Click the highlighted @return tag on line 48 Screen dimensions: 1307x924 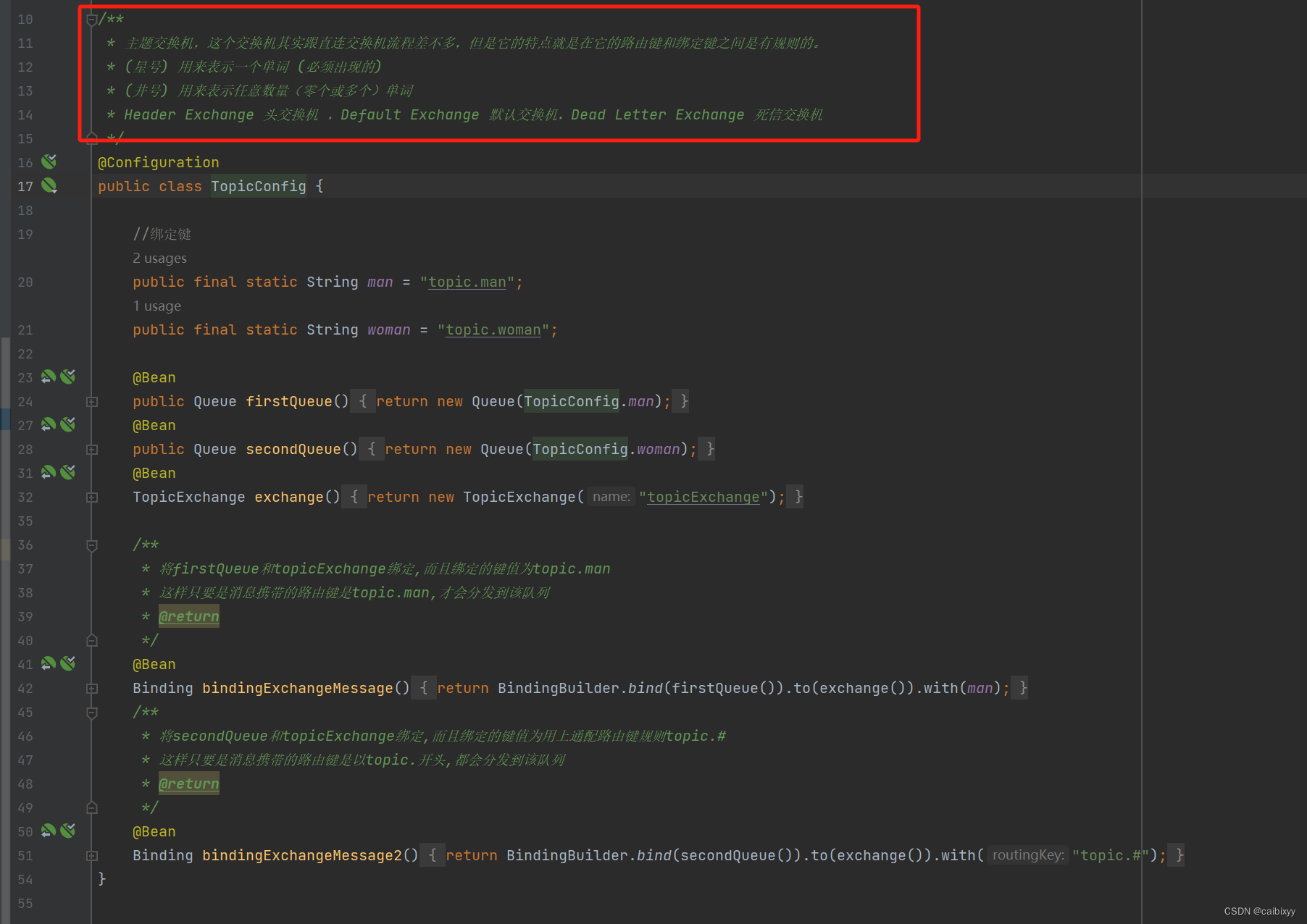tap(189, 784)
